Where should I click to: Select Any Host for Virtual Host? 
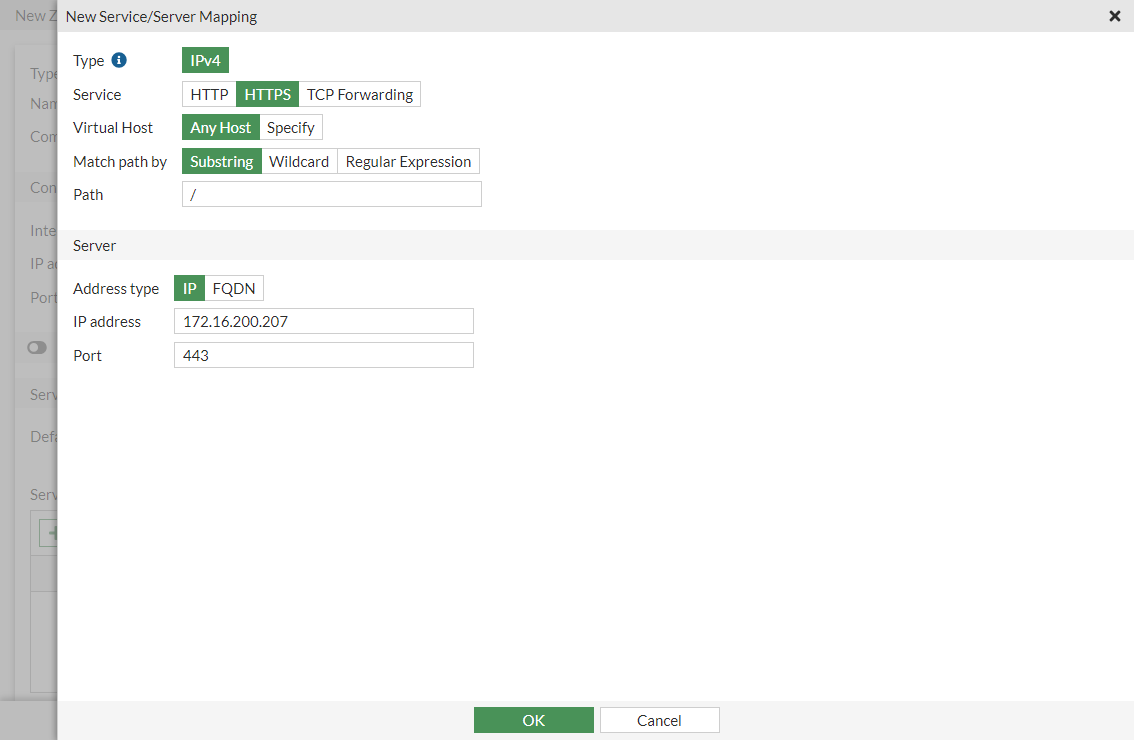coord(220,127)
